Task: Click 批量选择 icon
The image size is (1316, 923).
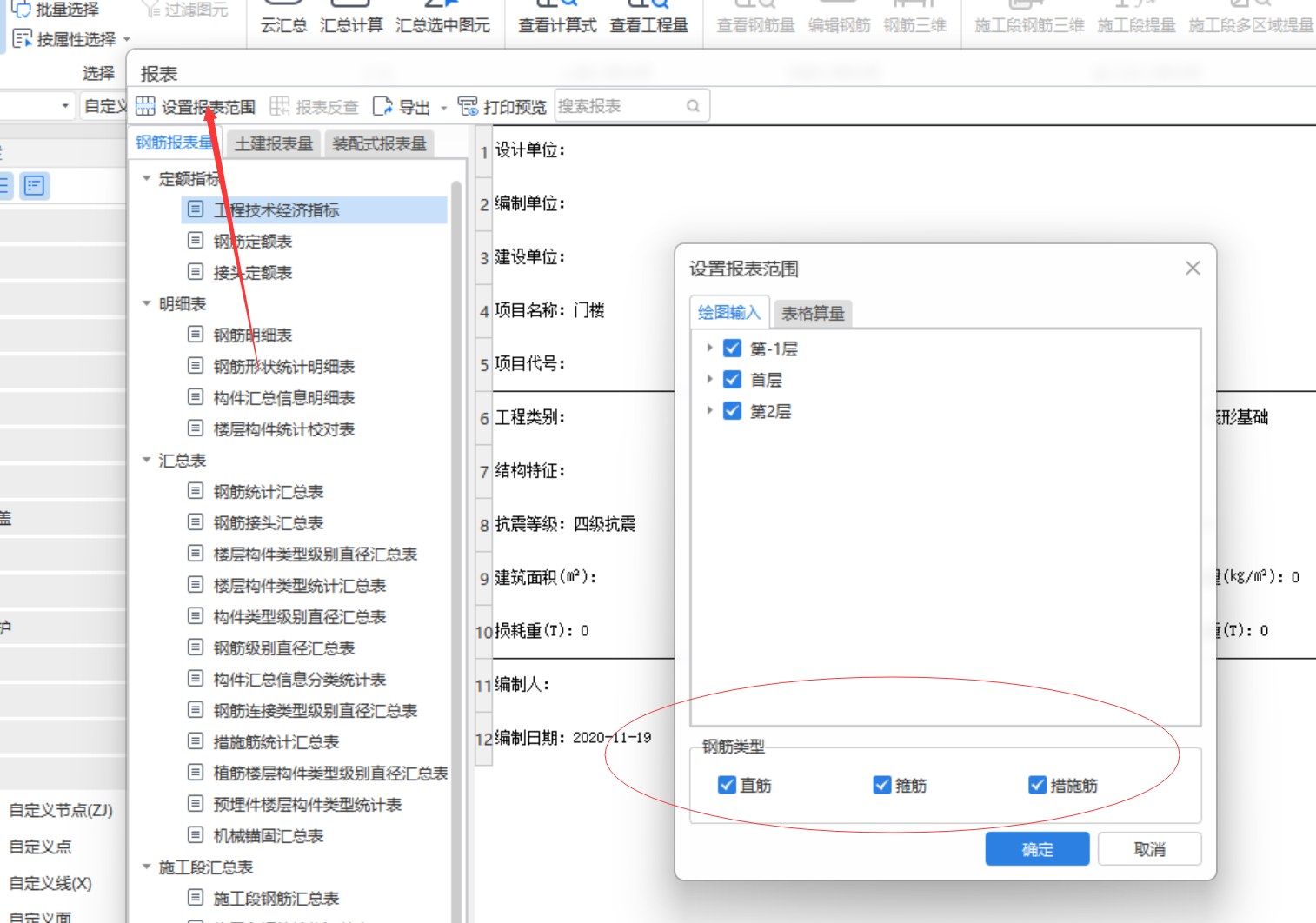Action: tap(20, 10)
